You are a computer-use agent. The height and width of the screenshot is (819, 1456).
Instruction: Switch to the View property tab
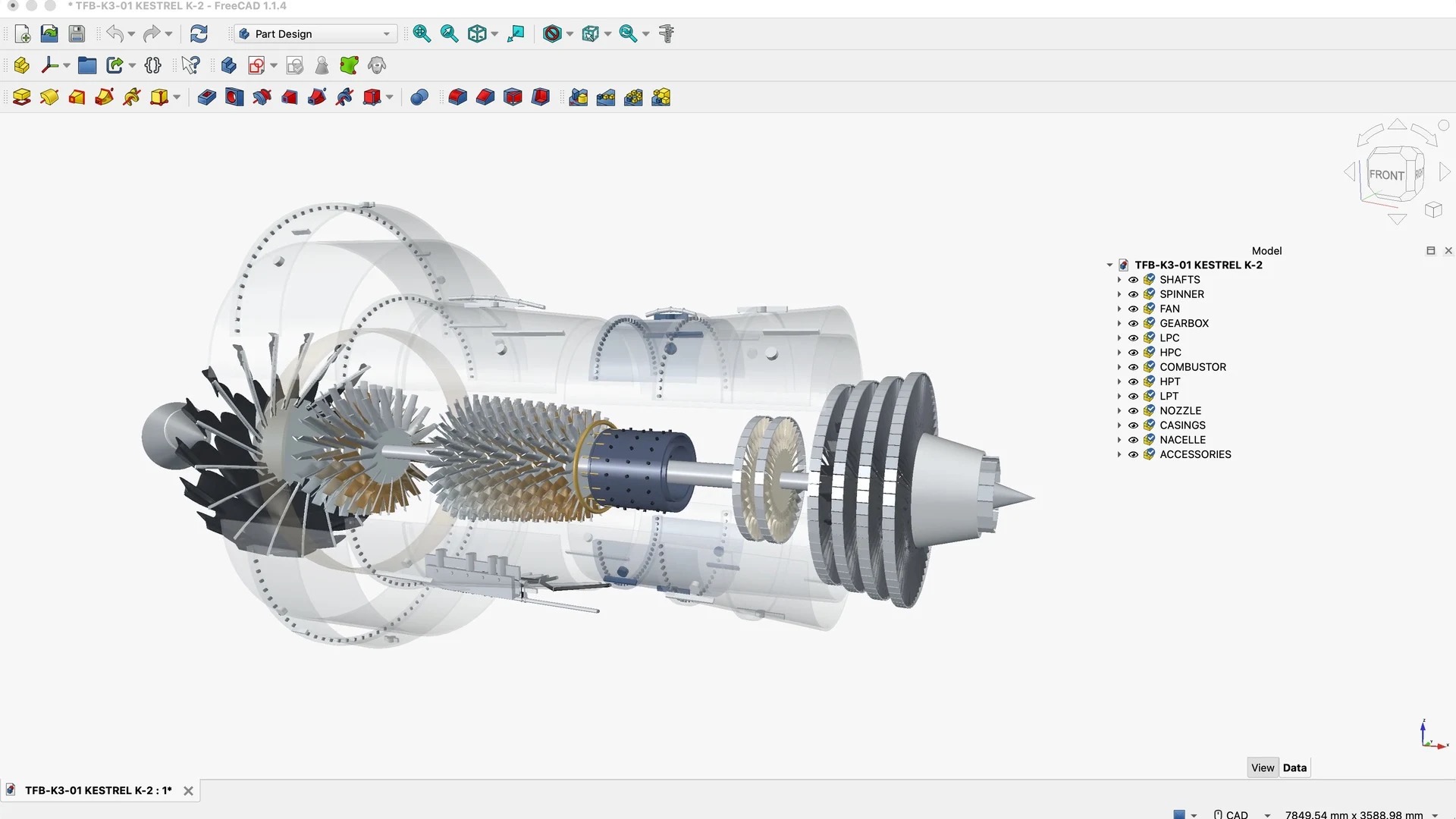tap(1263, 768)
